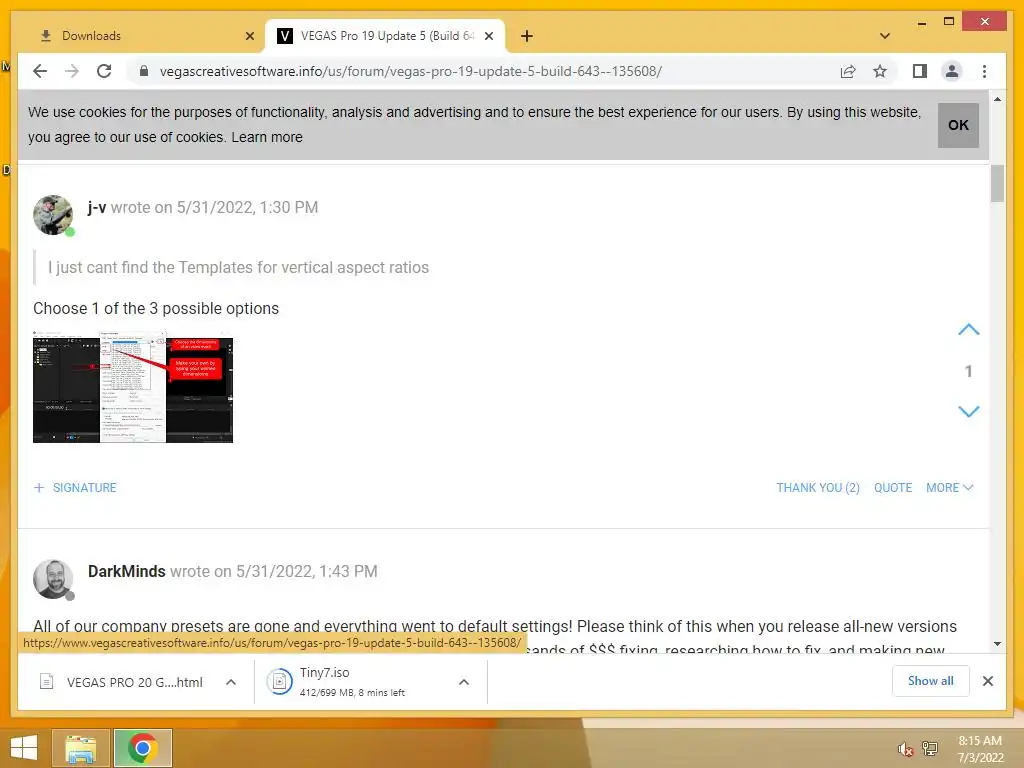Click the muted volume tray icon
Screen dimensions: 1024x768
(905, 749)
